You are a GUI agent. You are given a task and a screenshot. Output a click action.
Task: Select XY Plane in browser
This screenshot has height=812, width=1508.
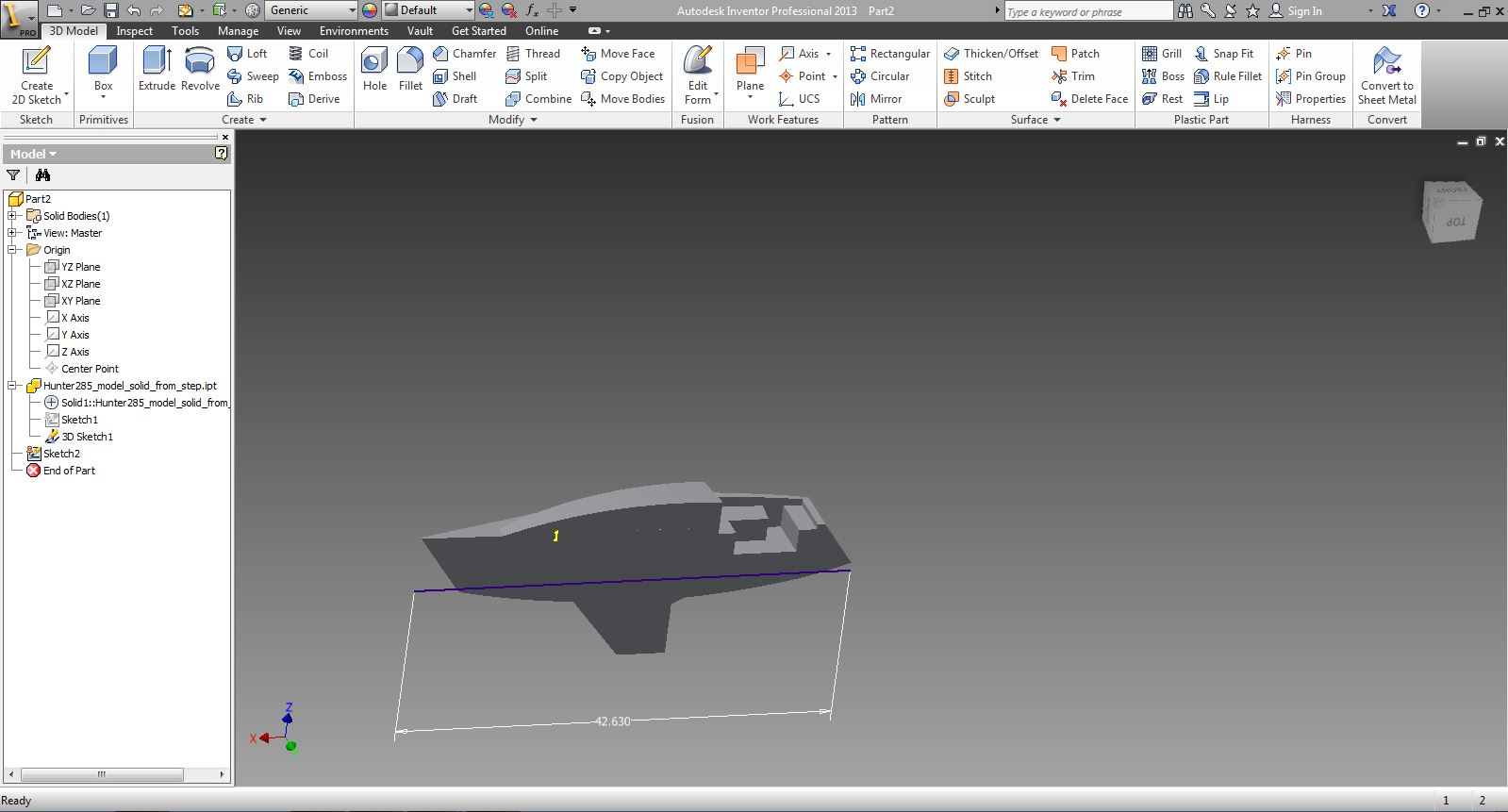(73, 301)
